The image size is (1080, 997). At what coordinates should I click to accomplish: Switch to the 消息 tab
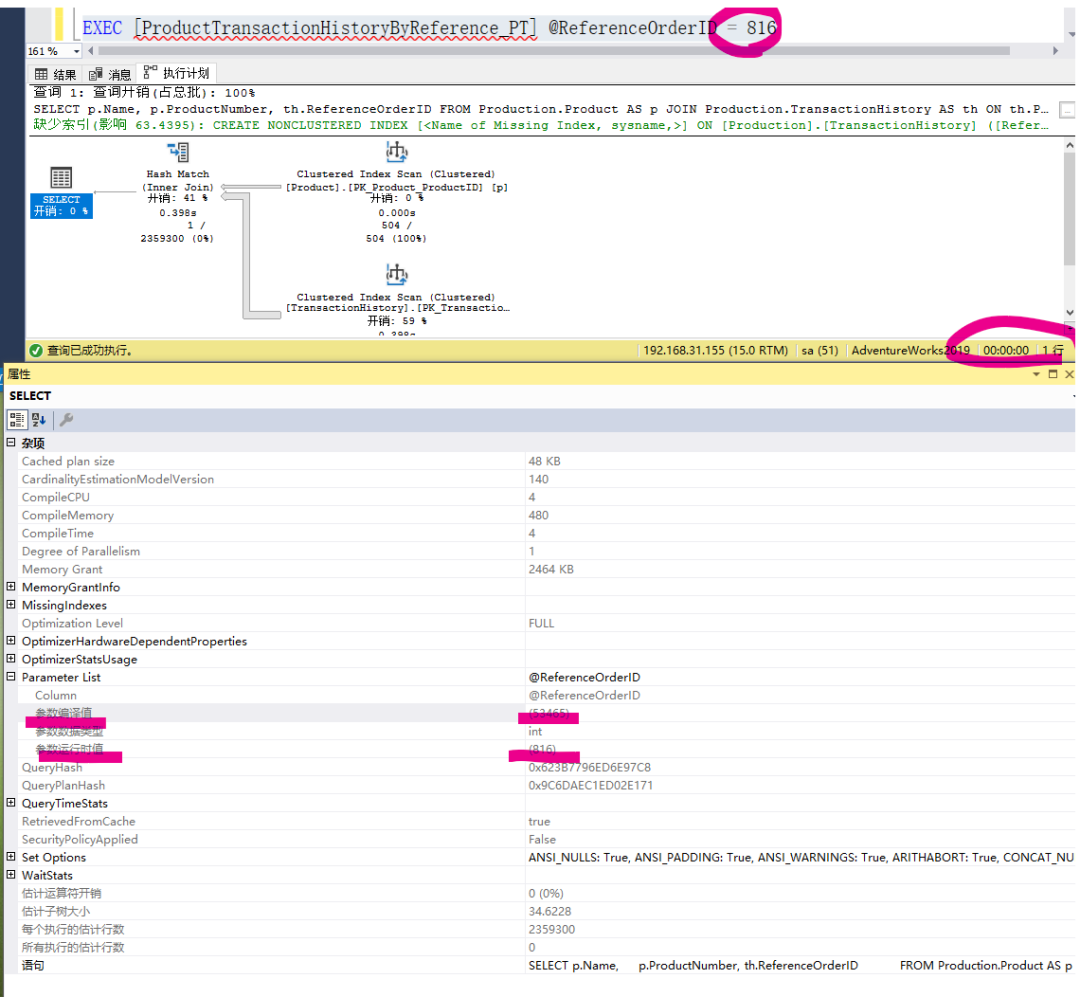click(x=110, y=74)
